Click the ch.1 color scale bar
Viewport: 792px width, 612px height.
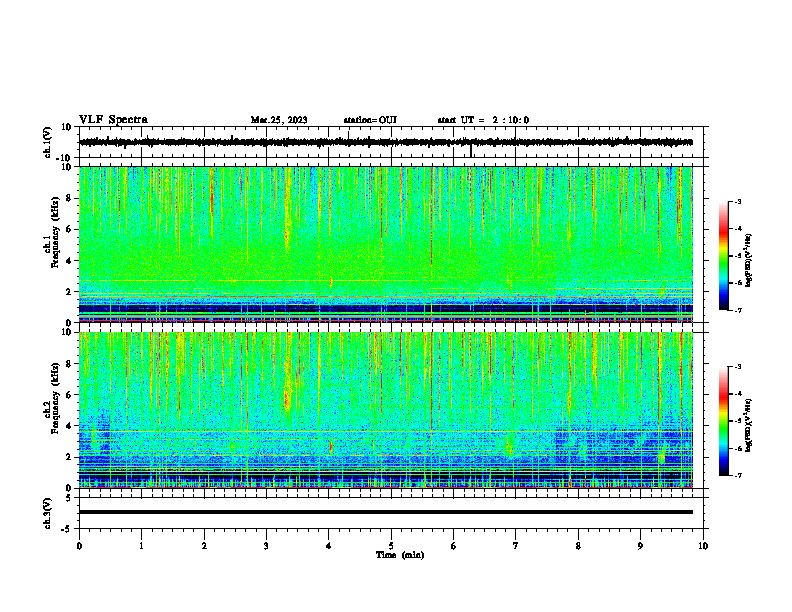[x=724, y=256]
